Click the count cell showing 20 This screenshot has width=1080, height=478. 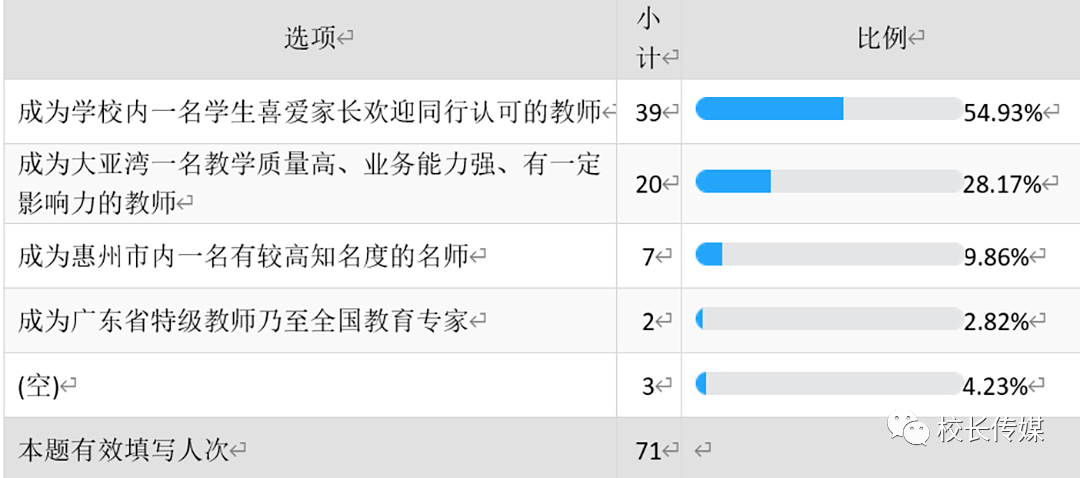[x=649, y=183]
